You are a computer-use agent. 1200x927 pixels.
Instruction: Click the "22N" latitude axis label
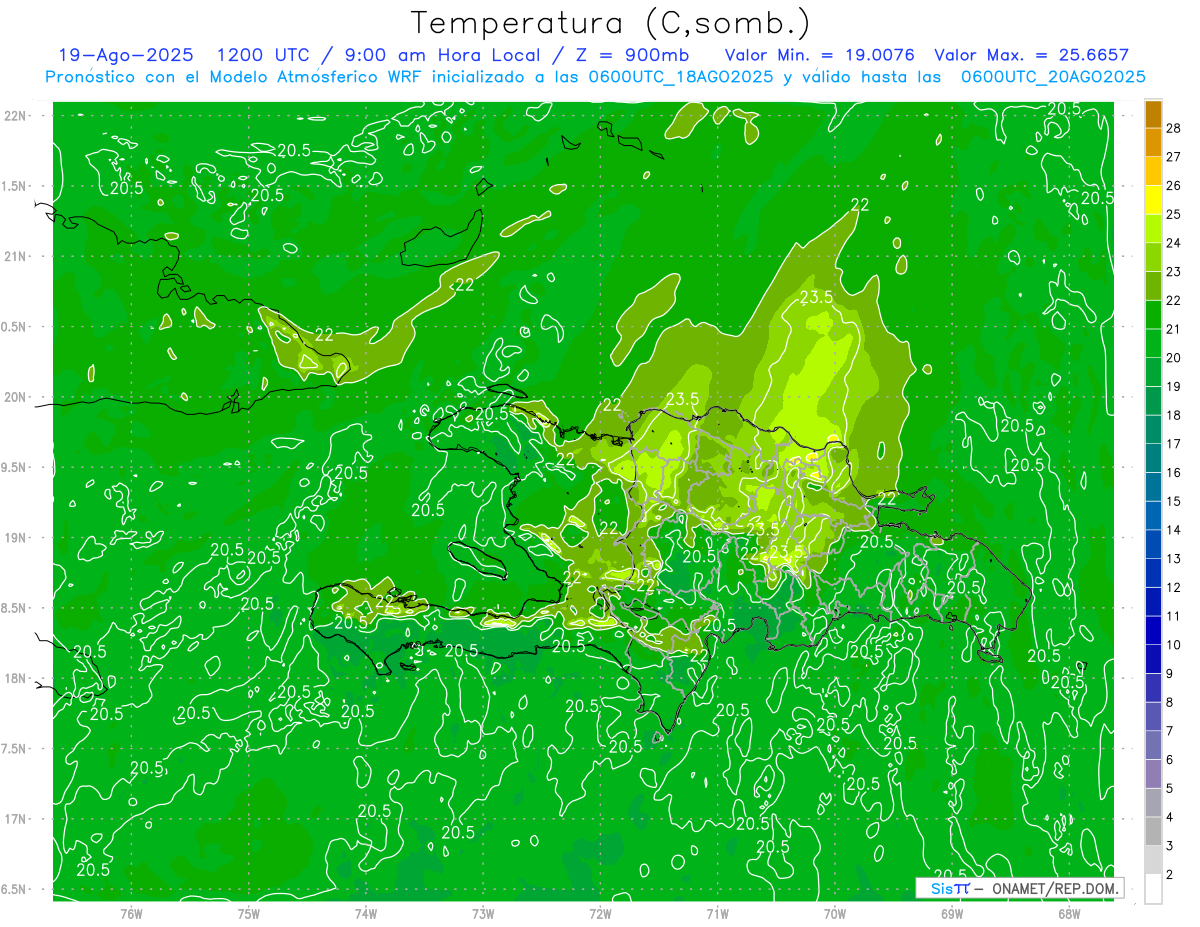pyautogui.click(x=15, y=116)
